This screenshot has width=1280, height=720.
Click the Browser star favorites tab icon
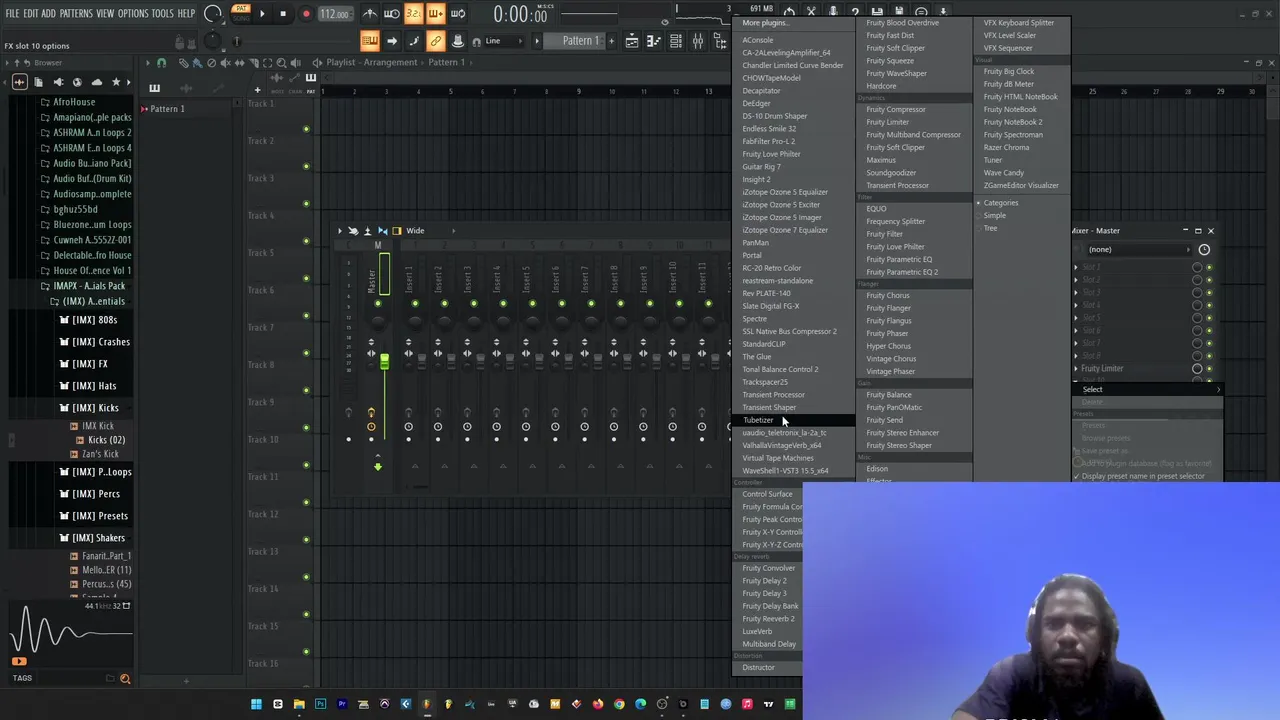(x=116, y=82)
